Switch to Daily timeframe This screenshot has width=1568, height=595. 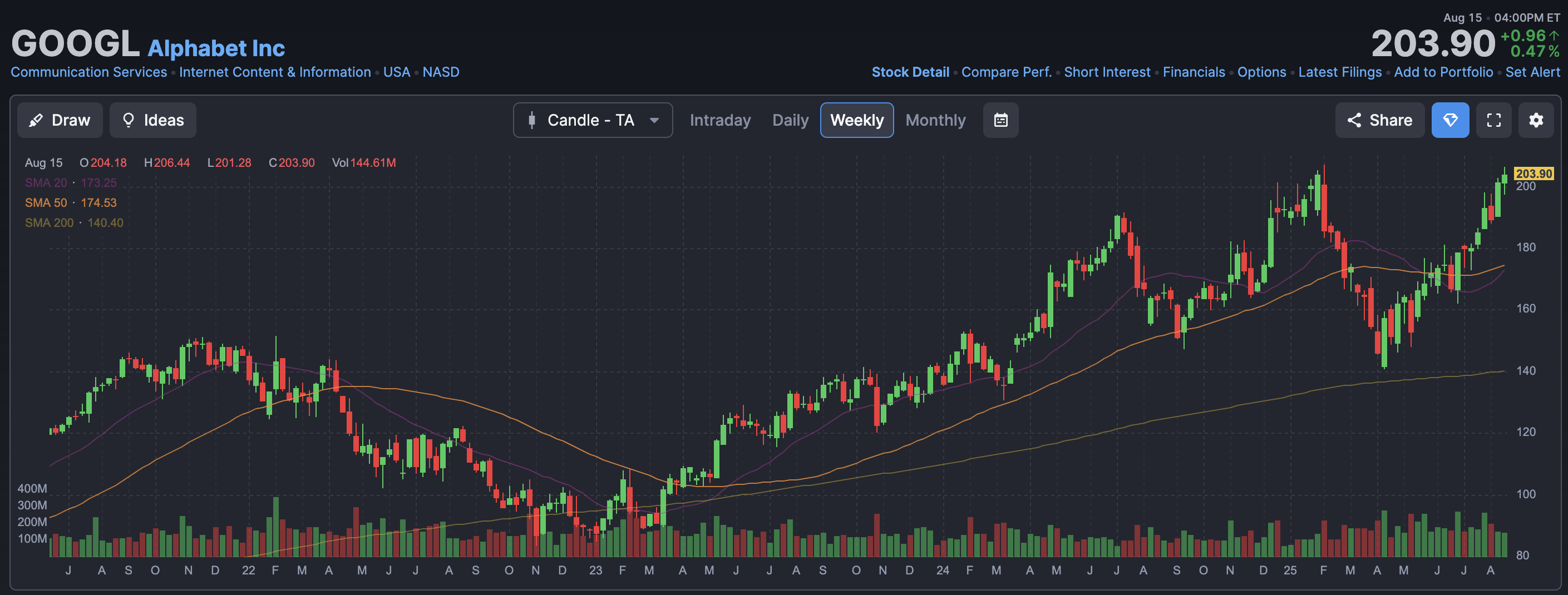tap(790, 120)
